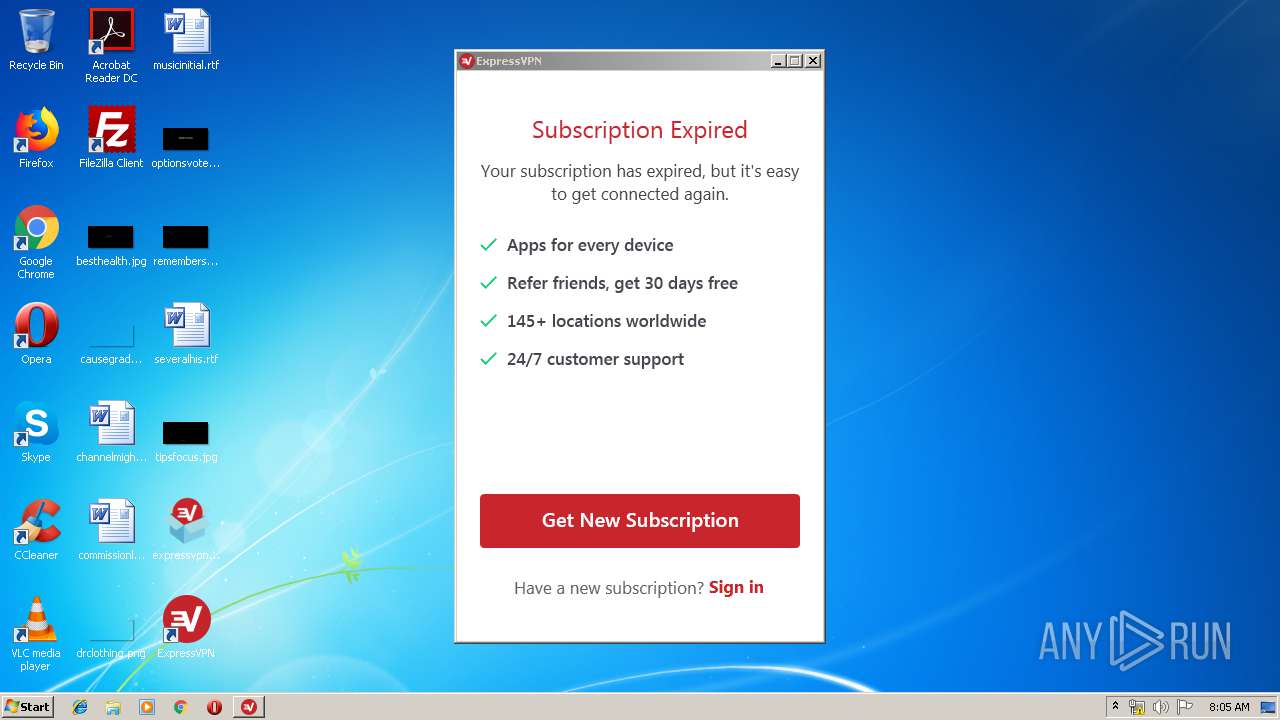Select drclothing.png image file
Image resolution: width=1280 pixels, height=720 pixels.
111,637
